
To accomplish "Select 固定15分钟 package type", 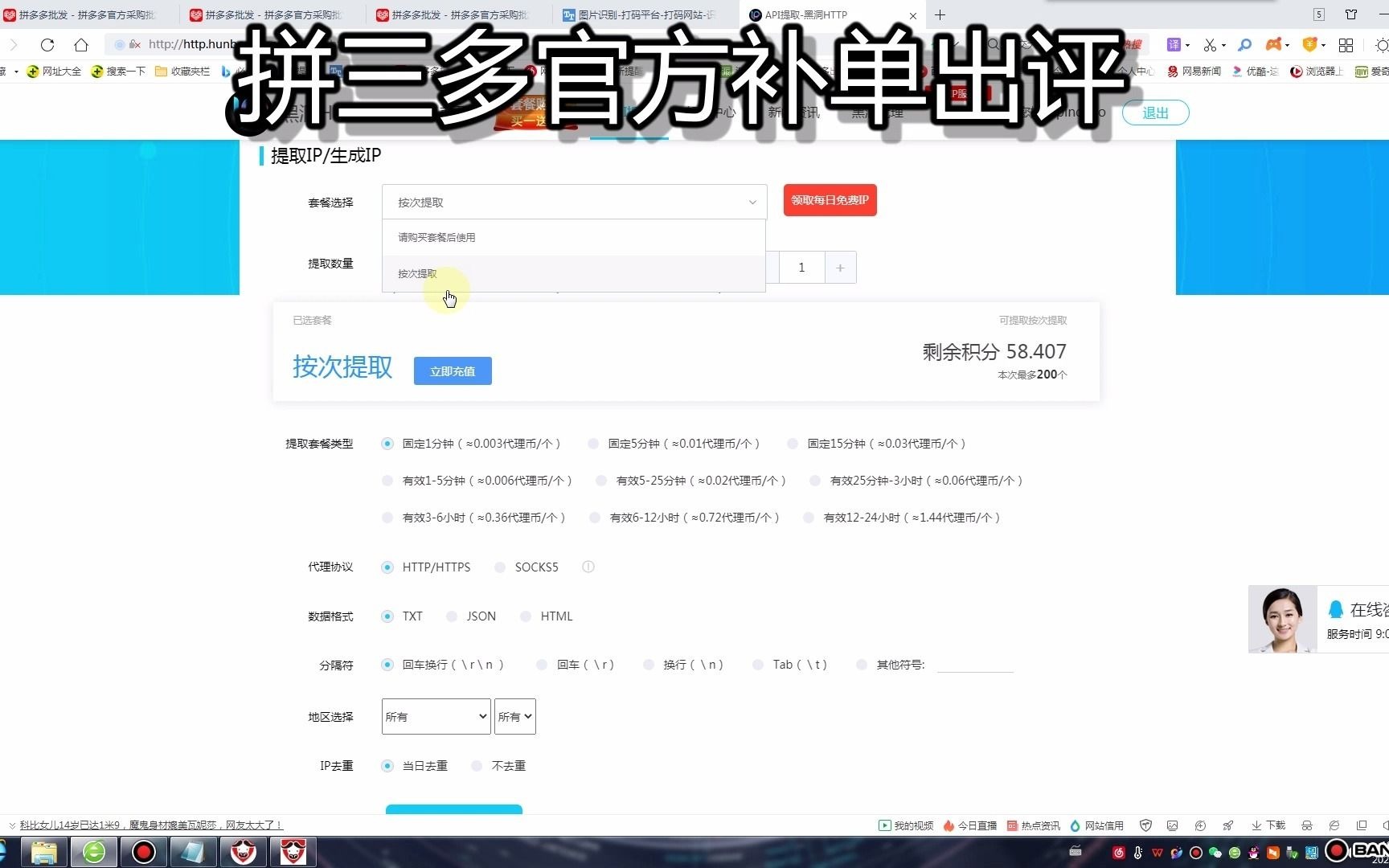I will tap(793, 444).
